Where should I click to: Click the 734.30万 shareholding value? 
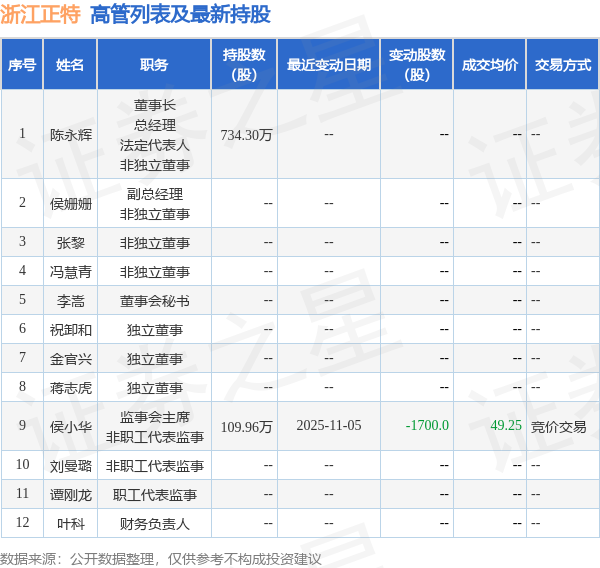(x=246, y=135)
